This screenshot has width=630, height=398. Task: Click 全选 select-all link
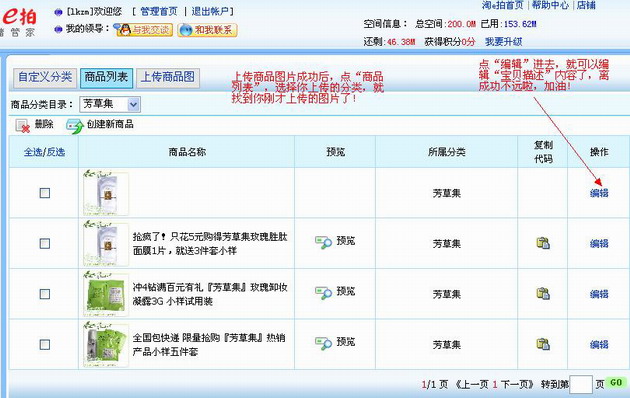point(33,152)
